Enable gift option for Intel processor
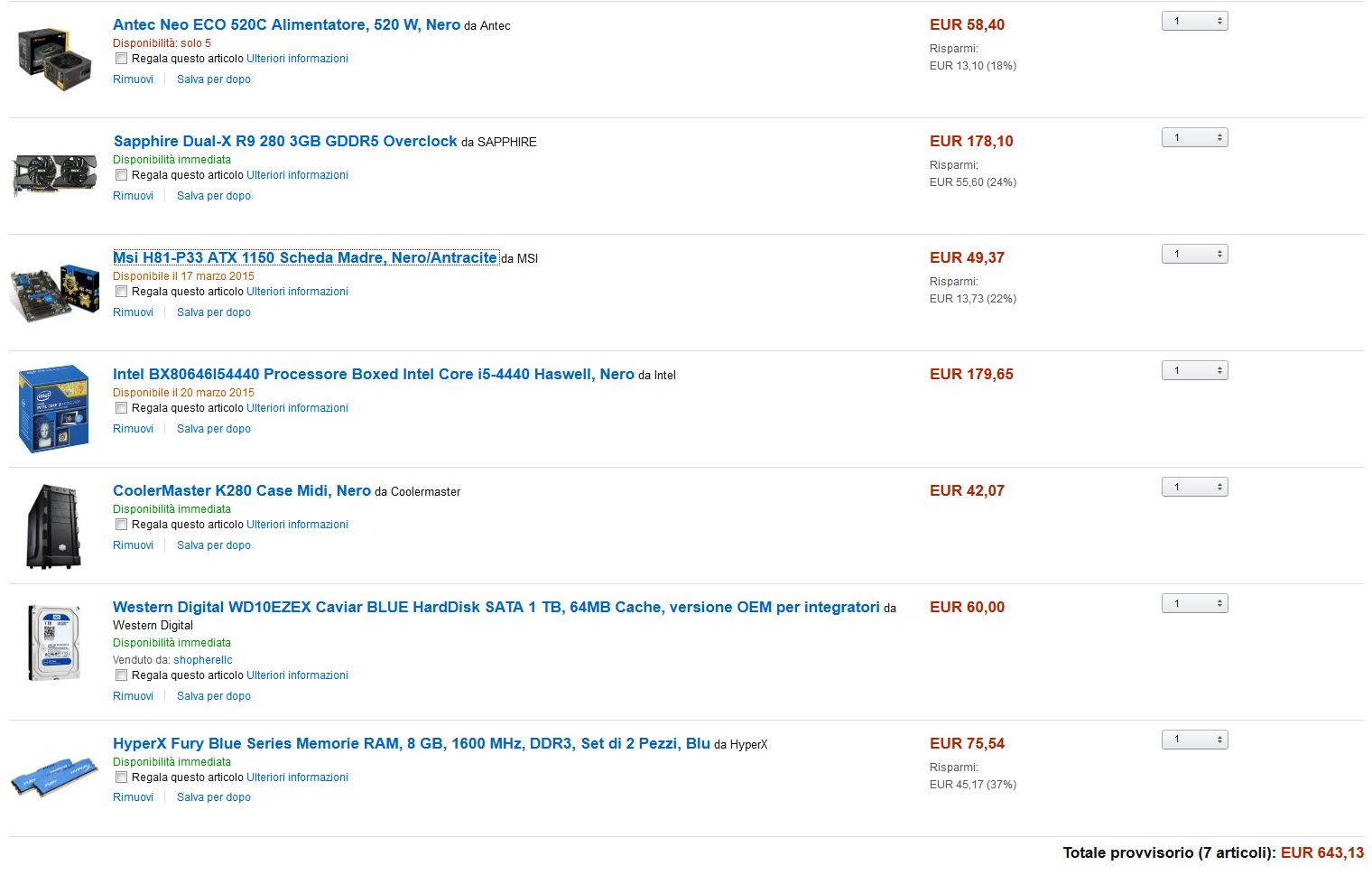This screenshot has width=1372, height=875. (121, 408)
